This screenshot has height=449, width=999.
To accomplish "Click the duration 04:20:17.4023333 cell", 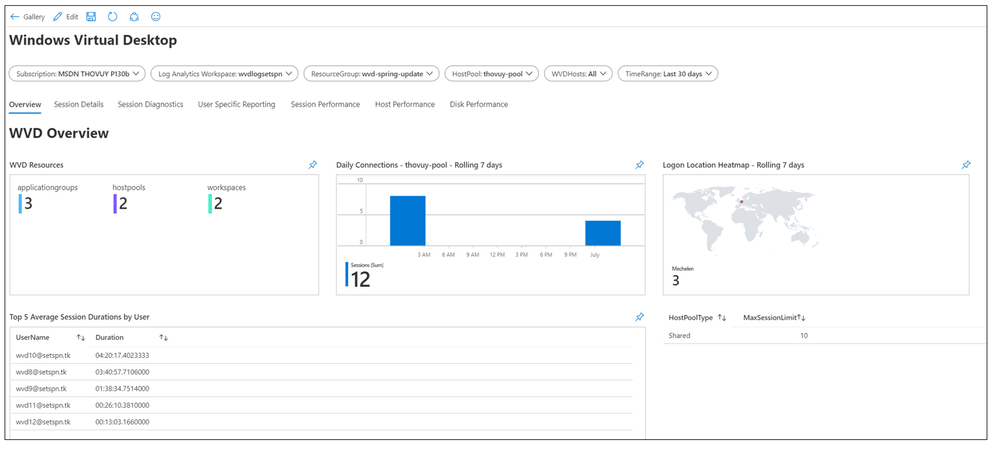I will pyautogui.click(x=122, y=355).
